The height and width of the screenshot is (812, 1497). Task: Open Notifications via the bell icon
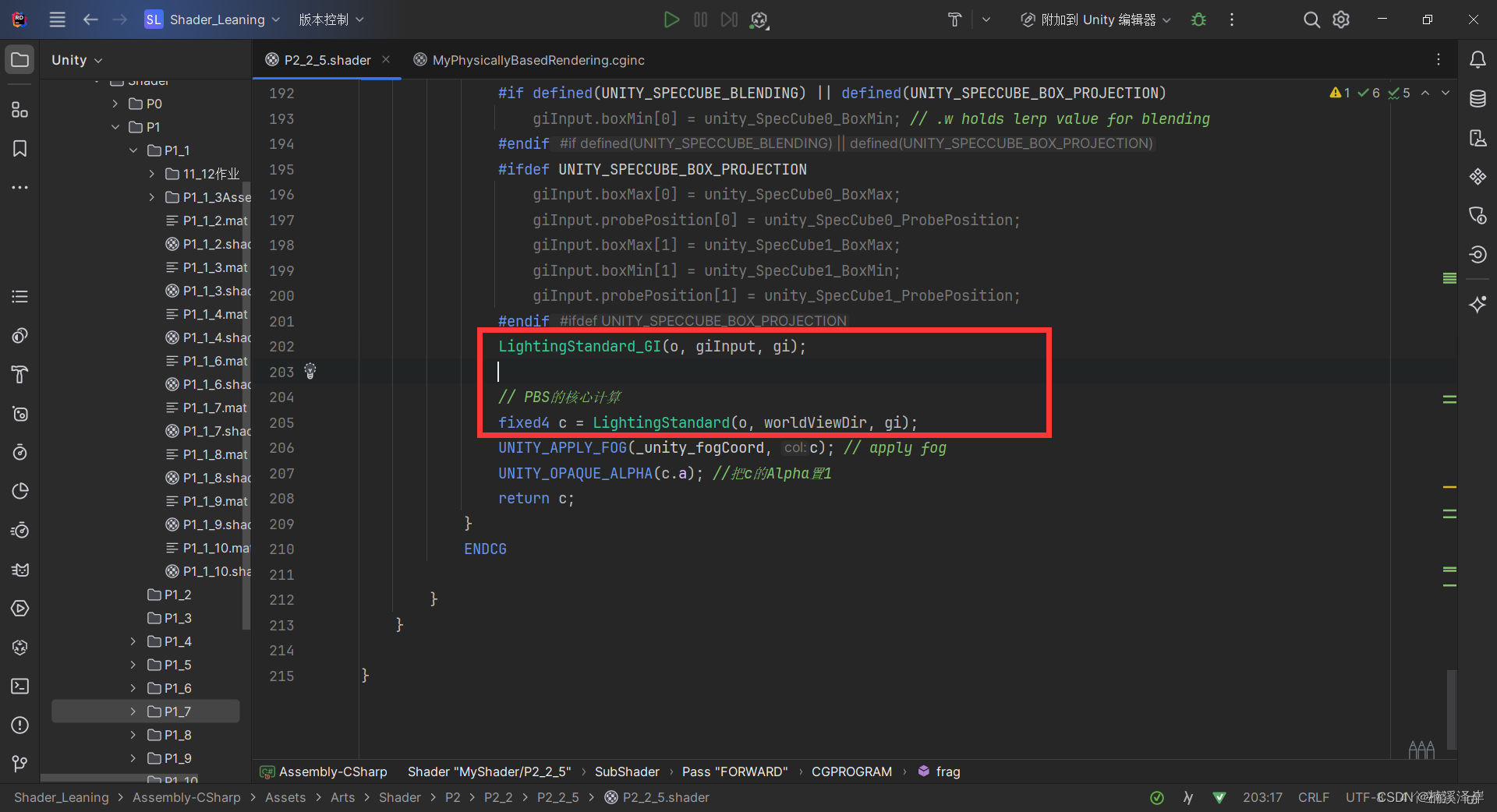tap(1478, 58)
